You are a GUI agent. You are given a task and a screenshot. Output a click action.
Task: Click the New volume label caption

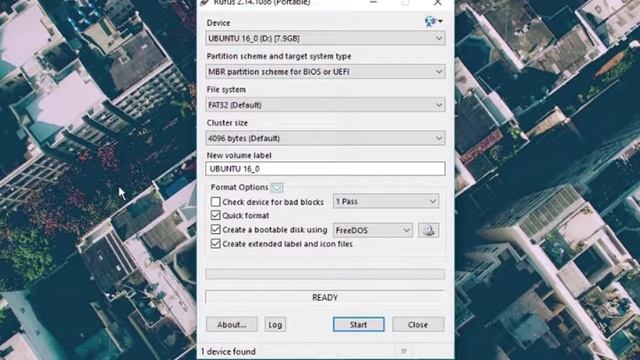click(239, 156)
